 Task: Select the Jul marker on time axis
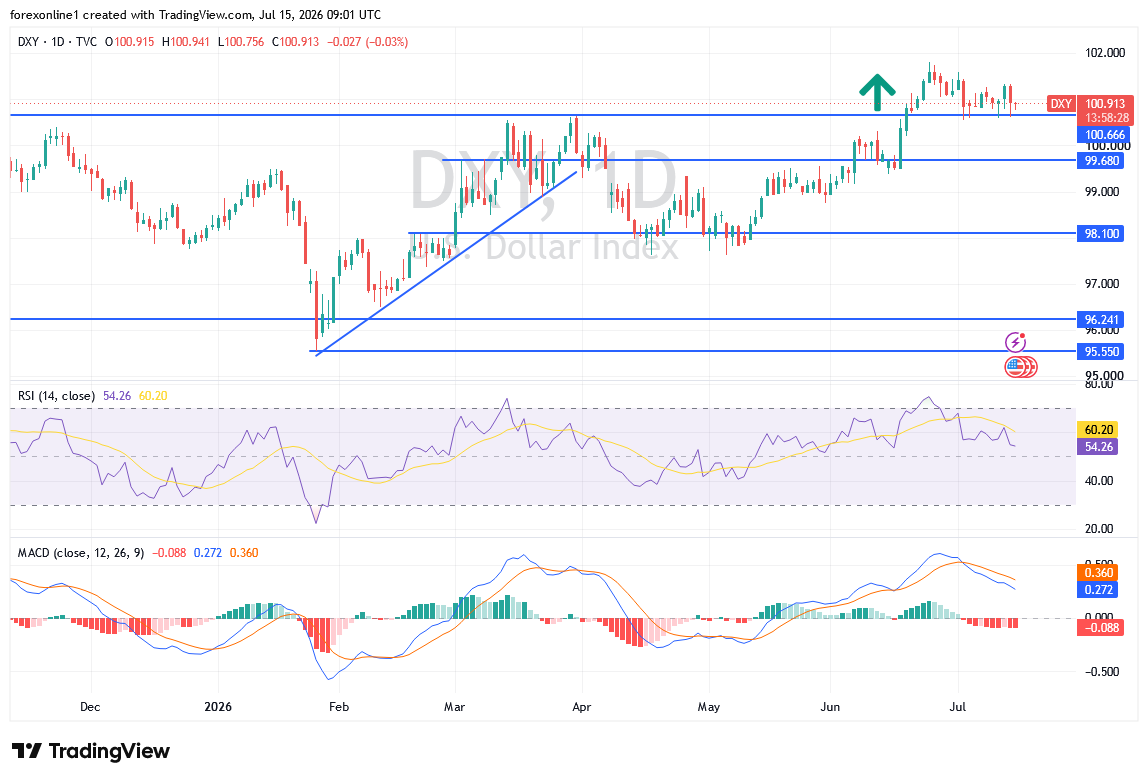pyautogui.click(x=957, y=707)
